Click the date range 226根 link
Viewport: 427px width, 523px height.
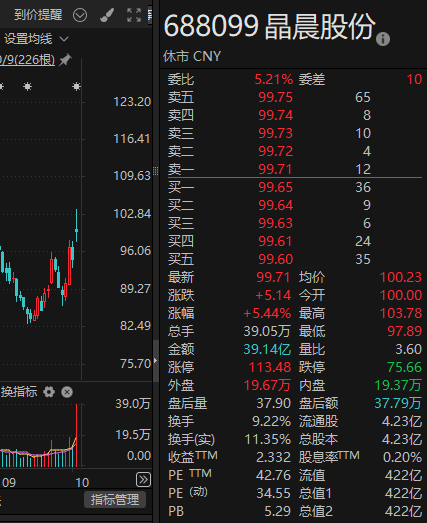(27, 60)
